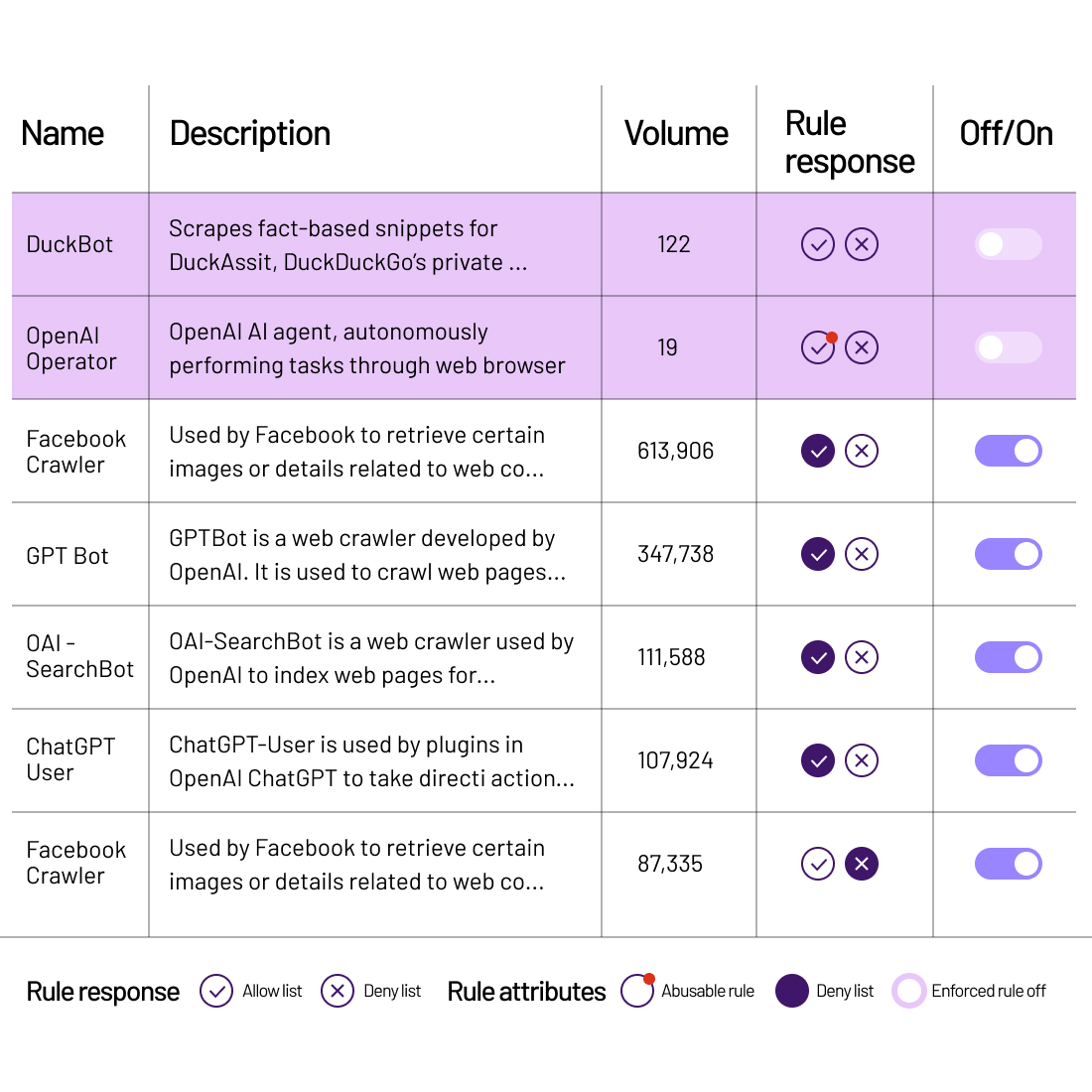
Task: Disable the GPT Bot rule toggle
Action: tap(1008, 554)
